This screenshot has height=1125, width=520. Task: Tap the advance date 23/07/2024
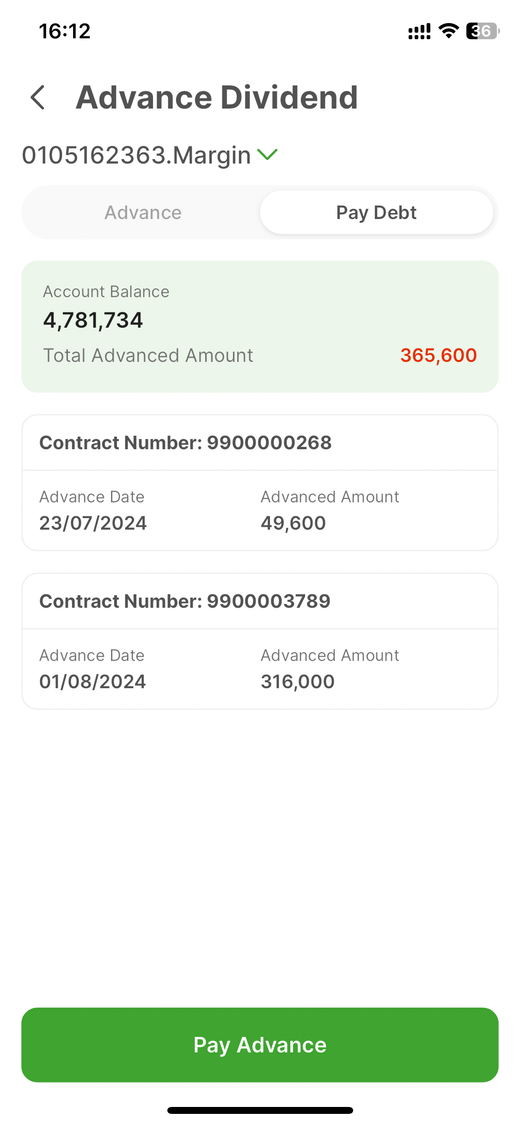point(93,523)
